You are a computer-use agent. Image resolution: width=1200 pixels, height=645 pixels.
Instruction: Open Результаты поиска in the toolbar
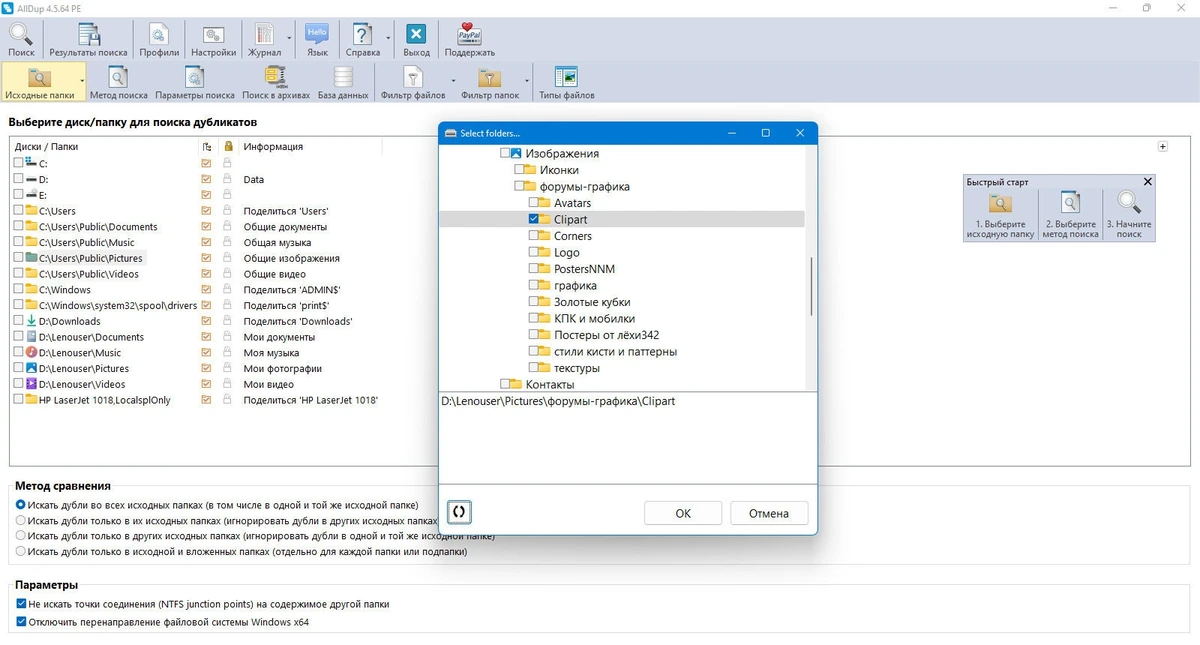pos(88,38)
